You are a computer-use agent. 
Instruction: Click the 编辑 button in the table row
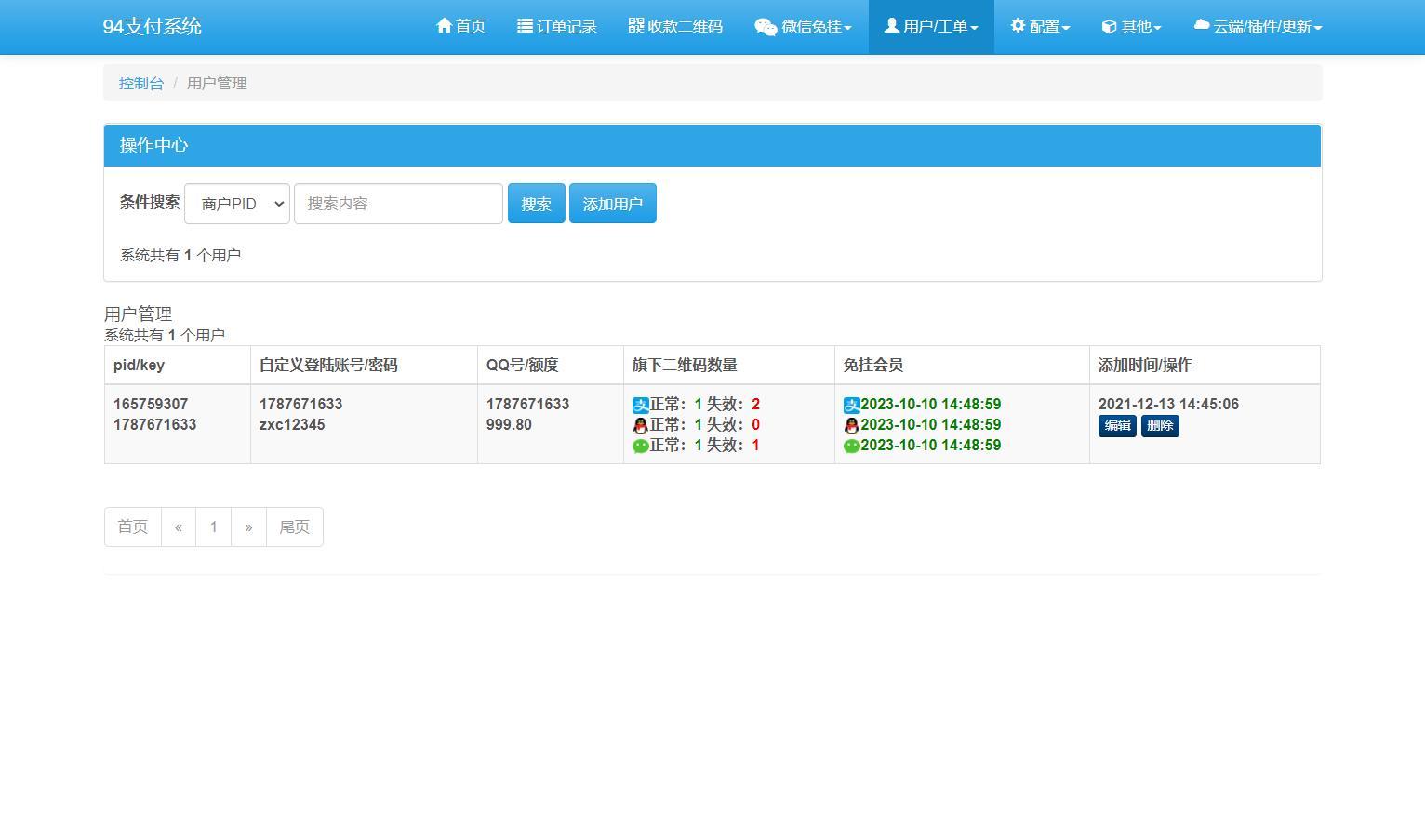coord(1116,425)
